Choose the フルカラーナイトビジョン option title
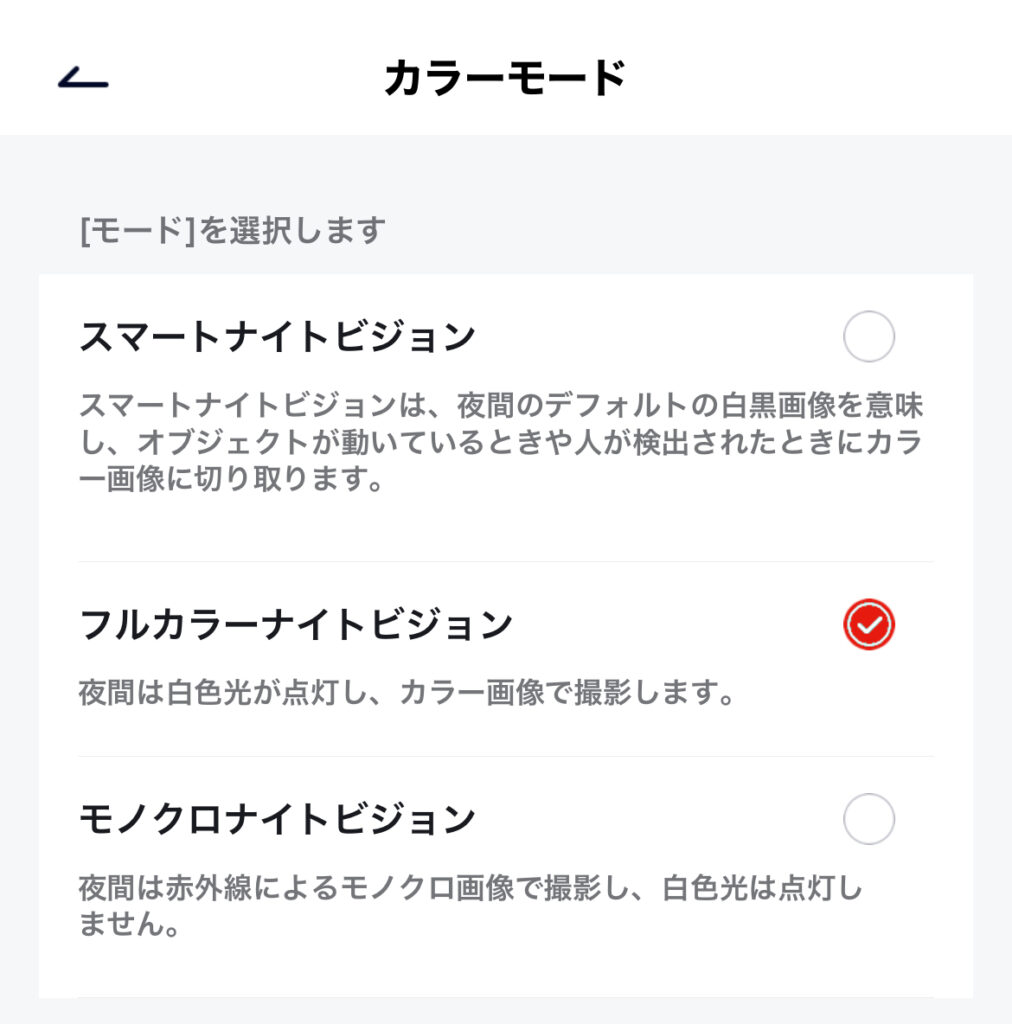1012x1024 pixels. click(296, 625)
